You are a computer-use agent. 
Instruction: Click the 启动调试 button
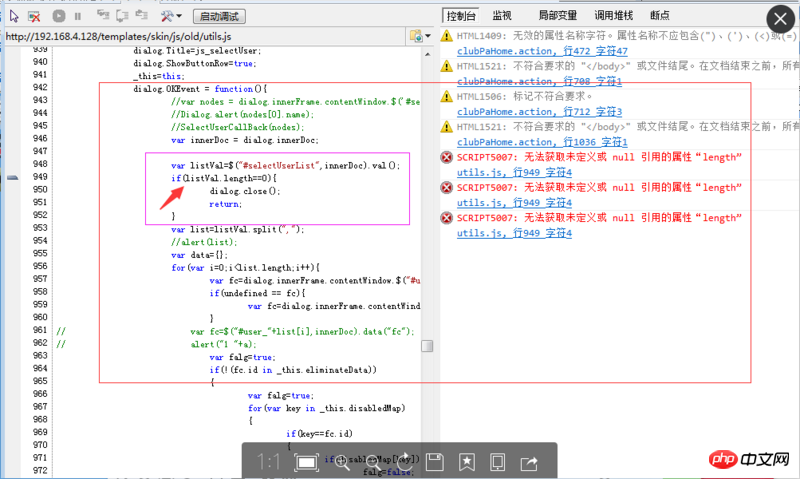click(219, 16)
